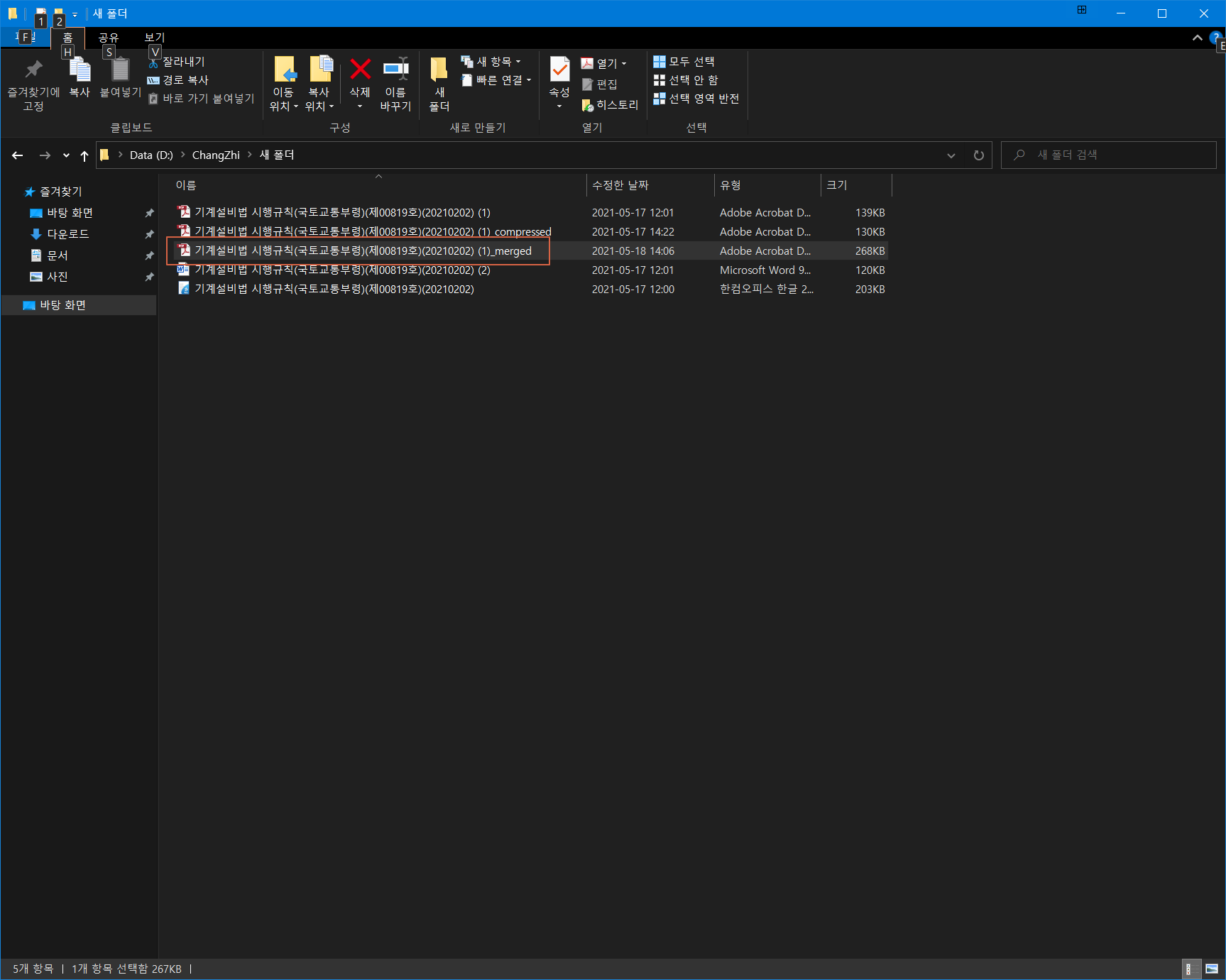Click 경로 복사 (Copy path)
The width and height of the screenshot is (1226, 980).
[x=178, y=80]
